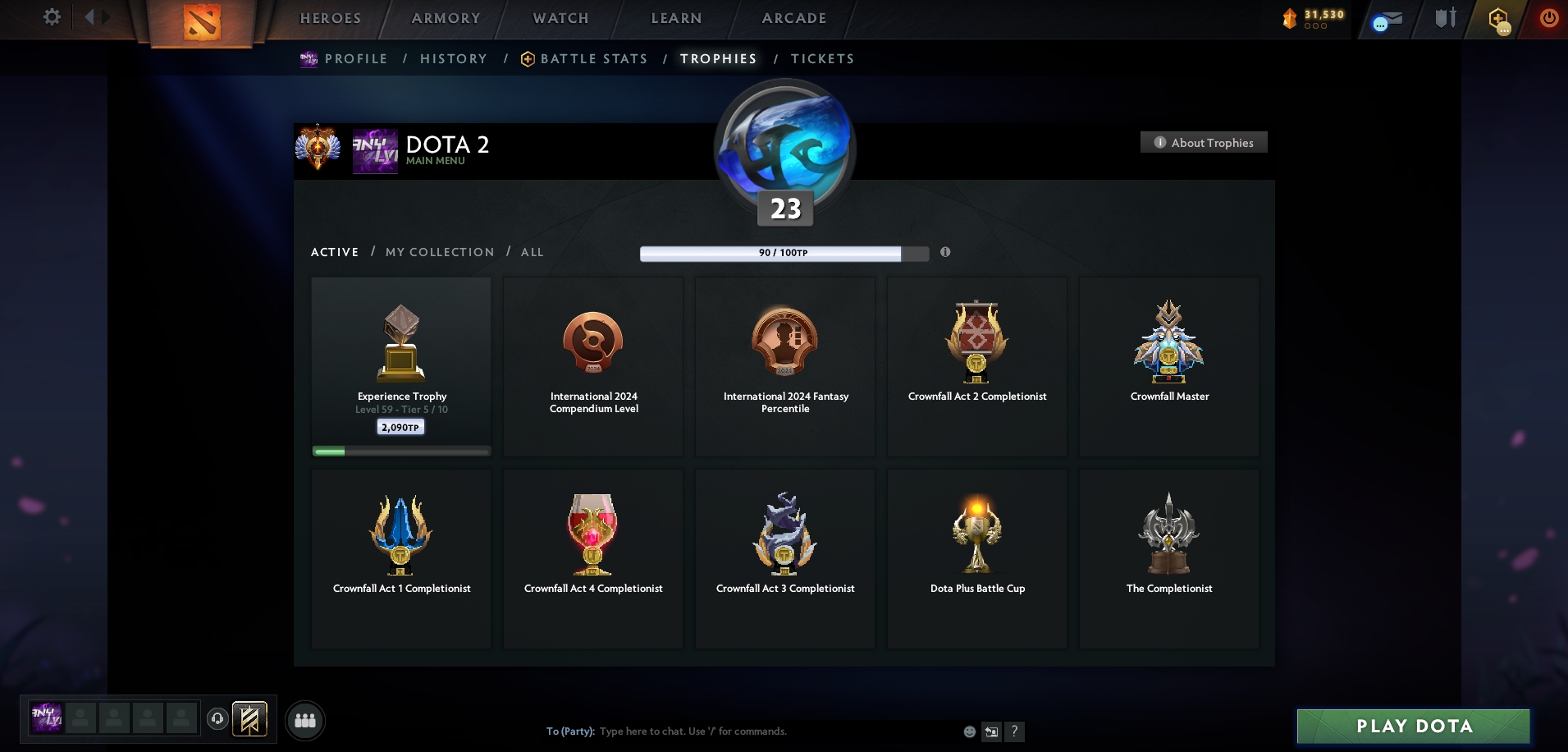Go back with the left arrow
Screen dimensions: 1568x752
point(89,16)
